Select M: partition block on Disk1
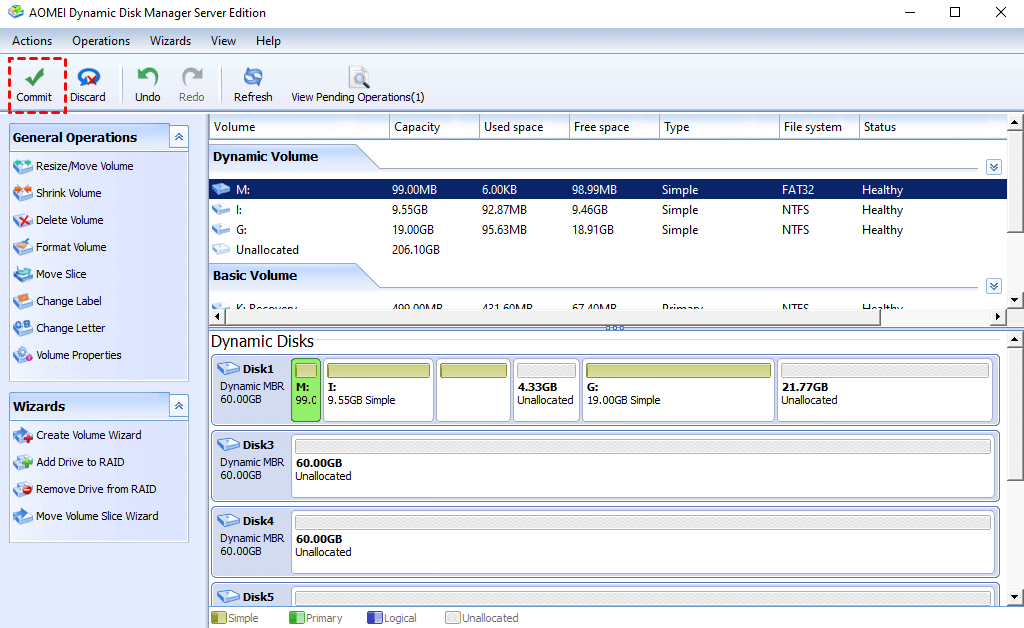Screen dimensions: 1024x628 (306, 390)
